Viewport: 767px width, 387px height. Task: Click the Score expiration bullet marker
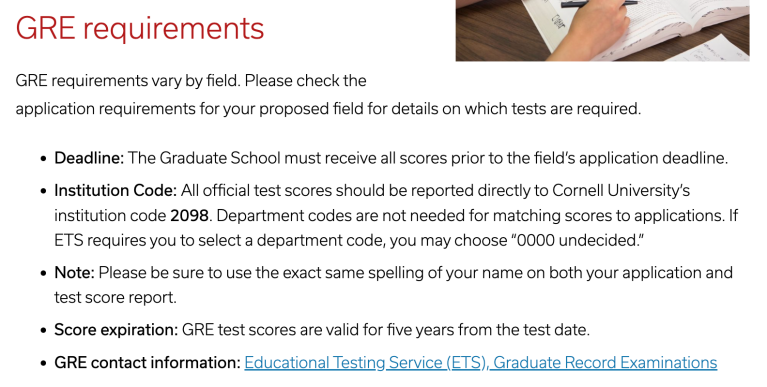[44, 331]
